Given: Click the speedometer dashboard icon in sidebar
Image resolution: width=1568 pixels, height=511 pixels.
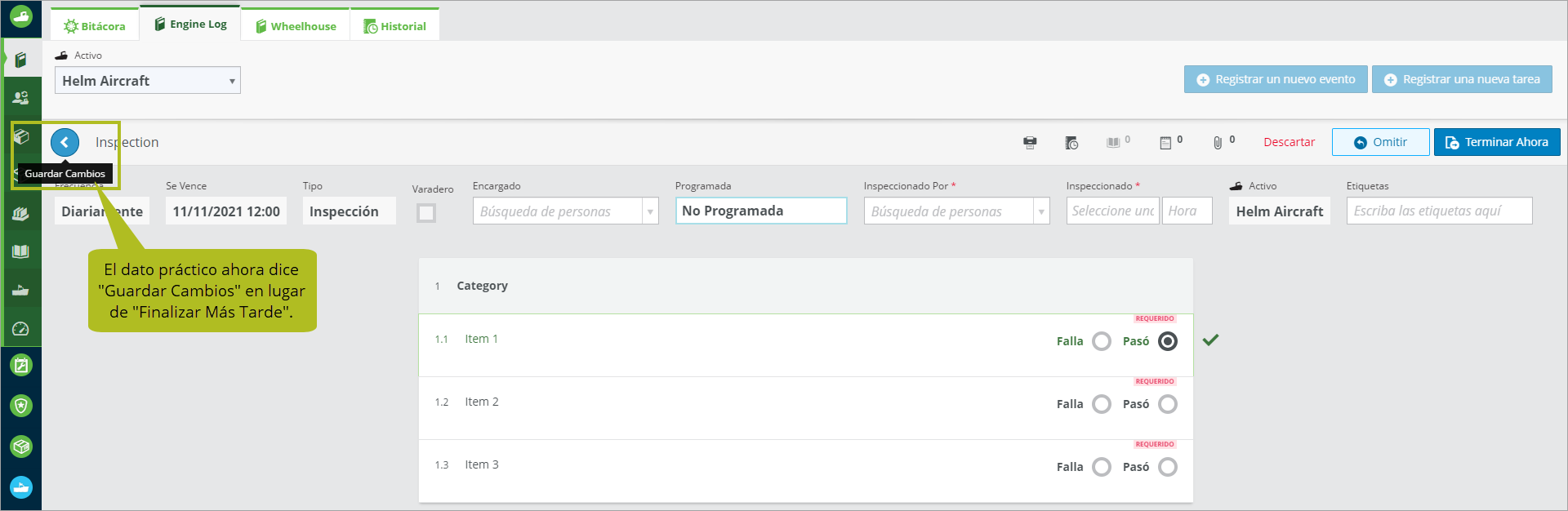Looking at the screenshot, I should [20, 329].
